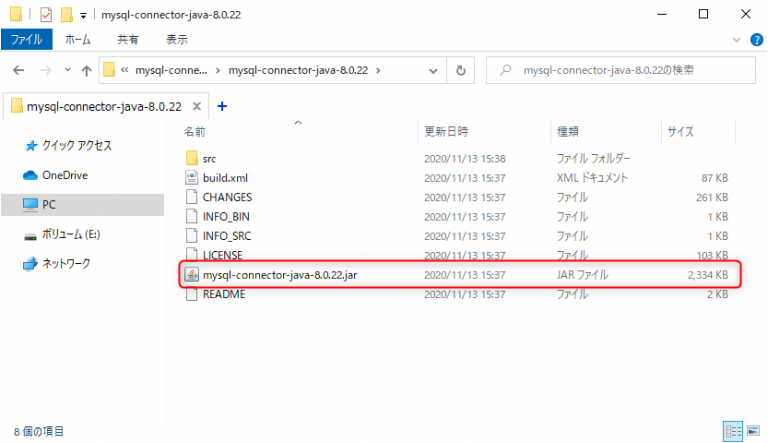Image resolution: width=768 pixels, height=443 pixels.
Task: Click the refresh button beside address bar
Action: coord(460,71)
